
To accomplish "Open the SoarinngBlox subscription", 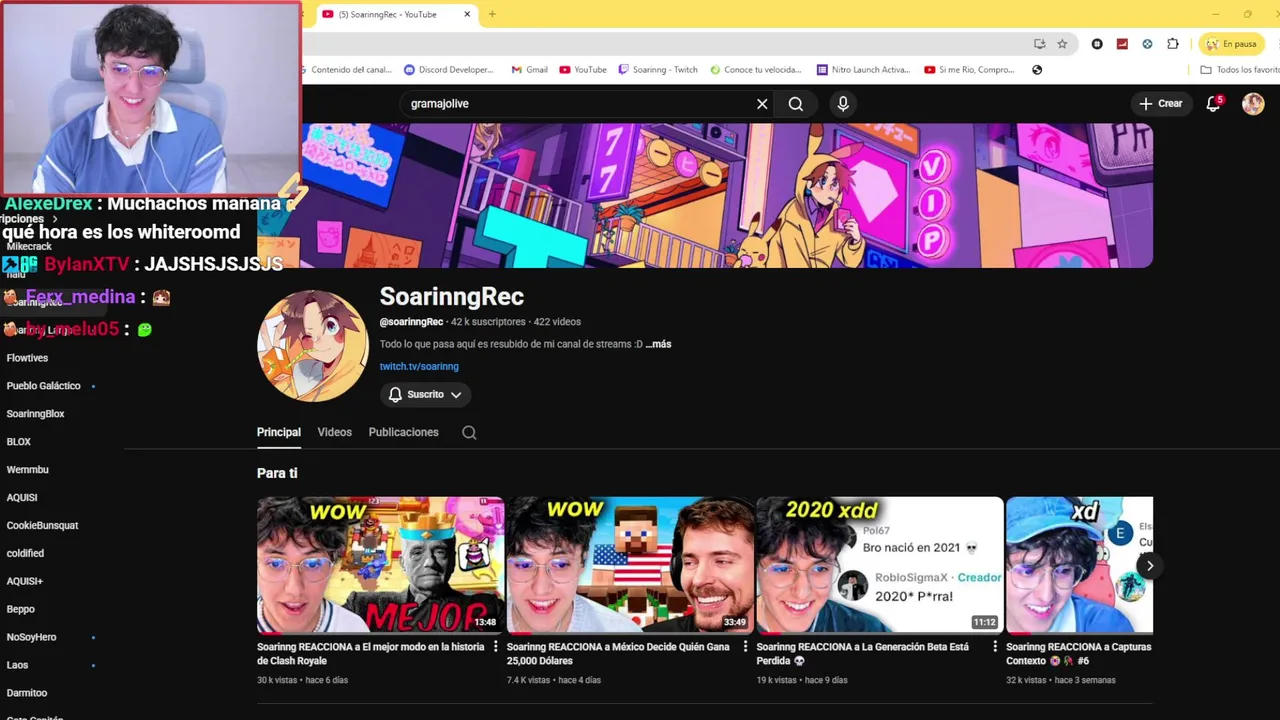I will click(35, 414).
